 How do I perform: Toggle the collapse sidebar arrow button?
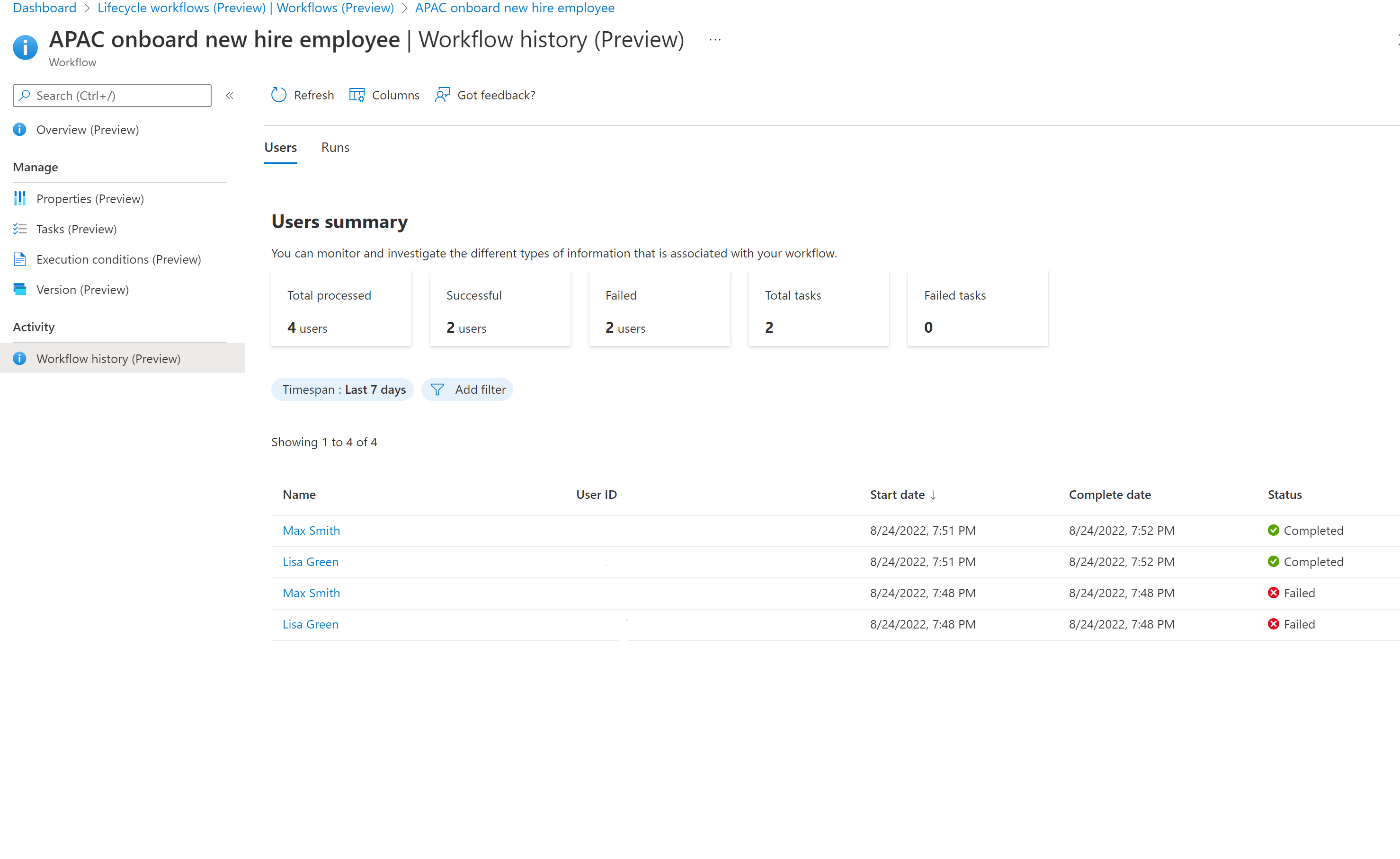230,96
